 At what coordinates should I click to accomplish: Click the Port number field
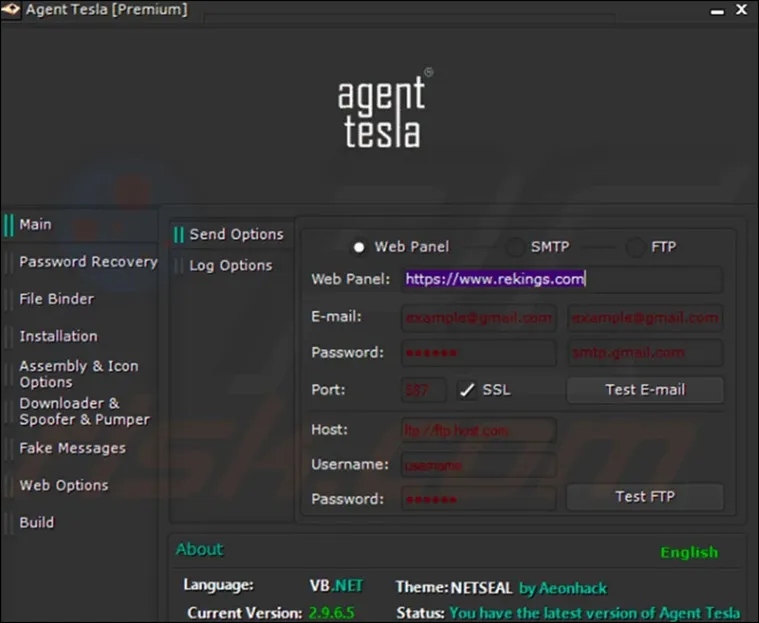(424, 390)
